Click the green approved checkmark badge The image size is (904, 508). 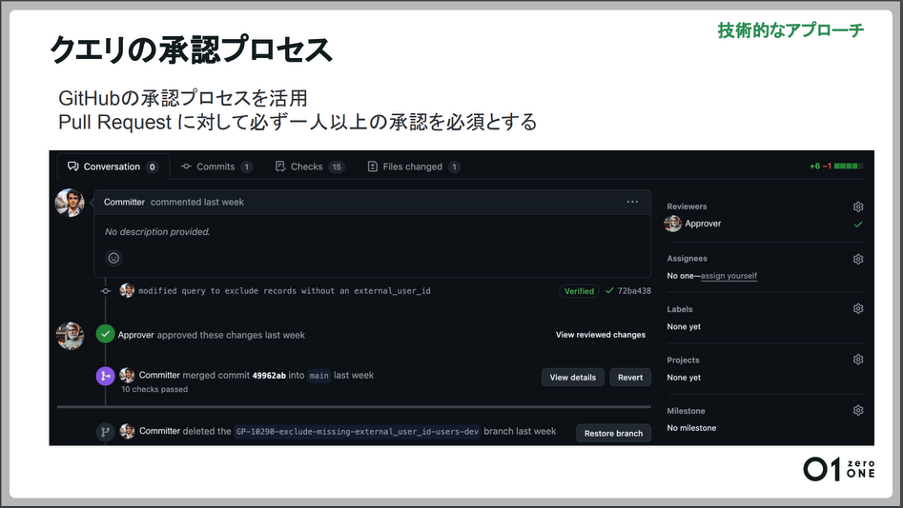pyautogui.click(x=105, y=334)
